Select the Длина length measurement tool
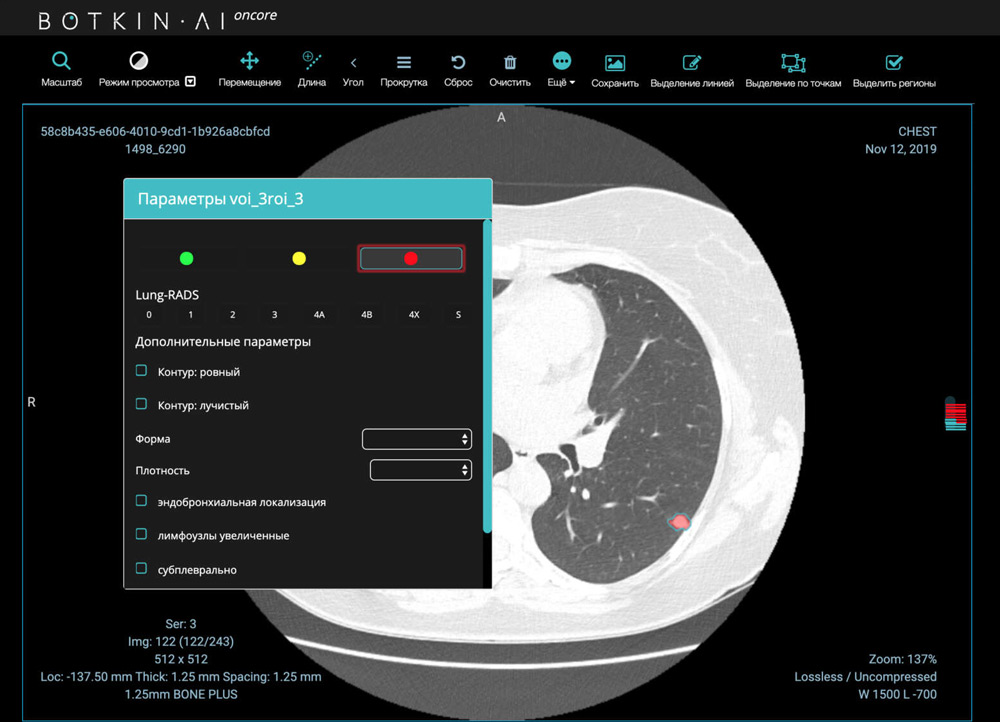This screenshot has width=1000, height=722. (311, 62)
